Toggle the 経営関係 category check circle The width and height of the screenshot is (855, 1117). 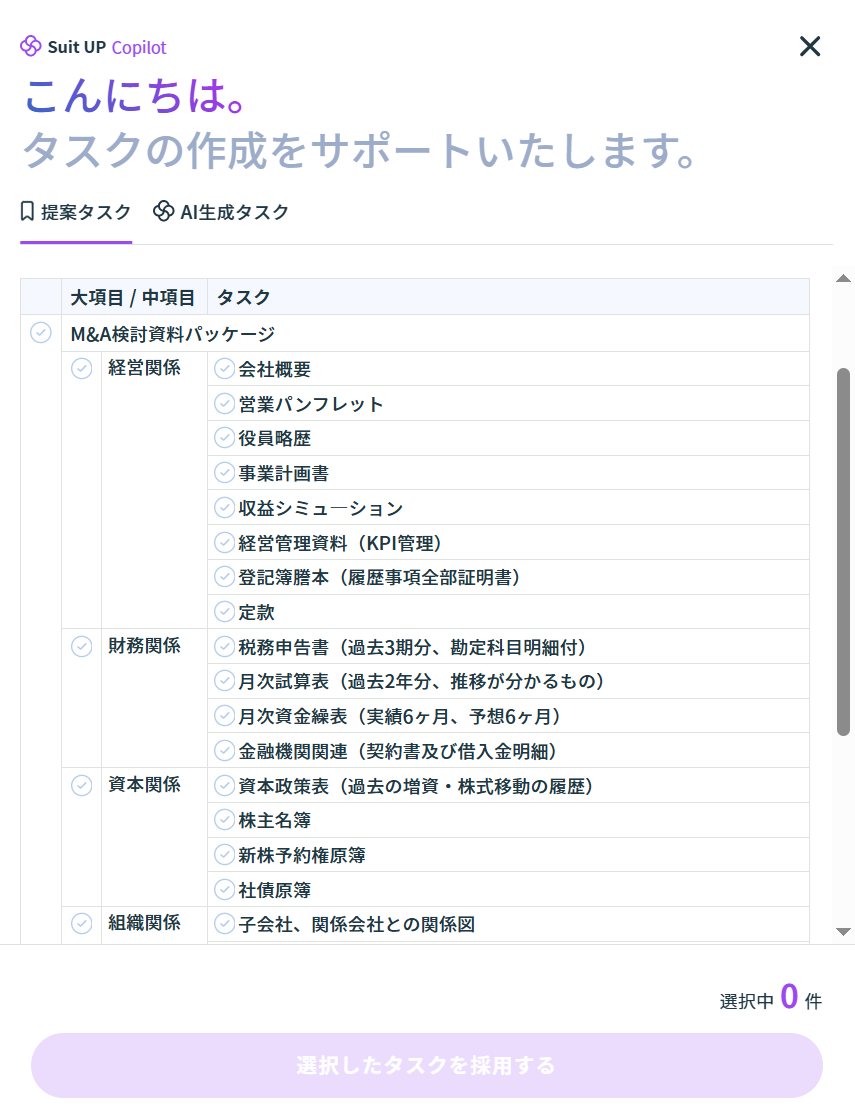(x=81, y=369)
